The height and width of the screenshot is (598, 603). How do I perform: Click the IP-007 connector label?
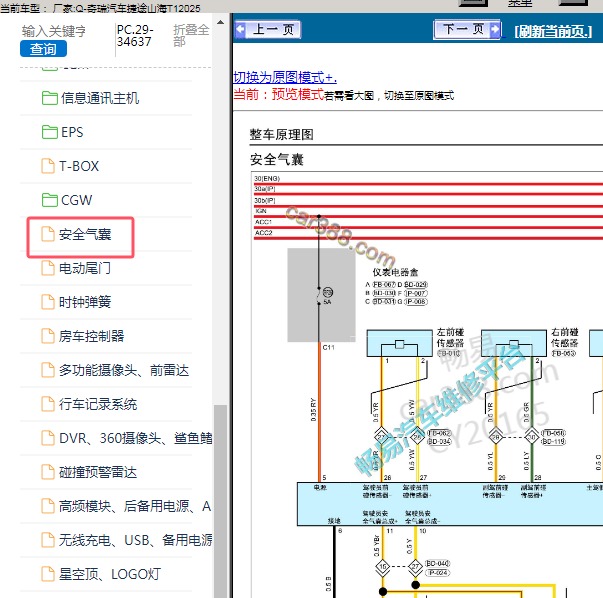pos(416,293)
